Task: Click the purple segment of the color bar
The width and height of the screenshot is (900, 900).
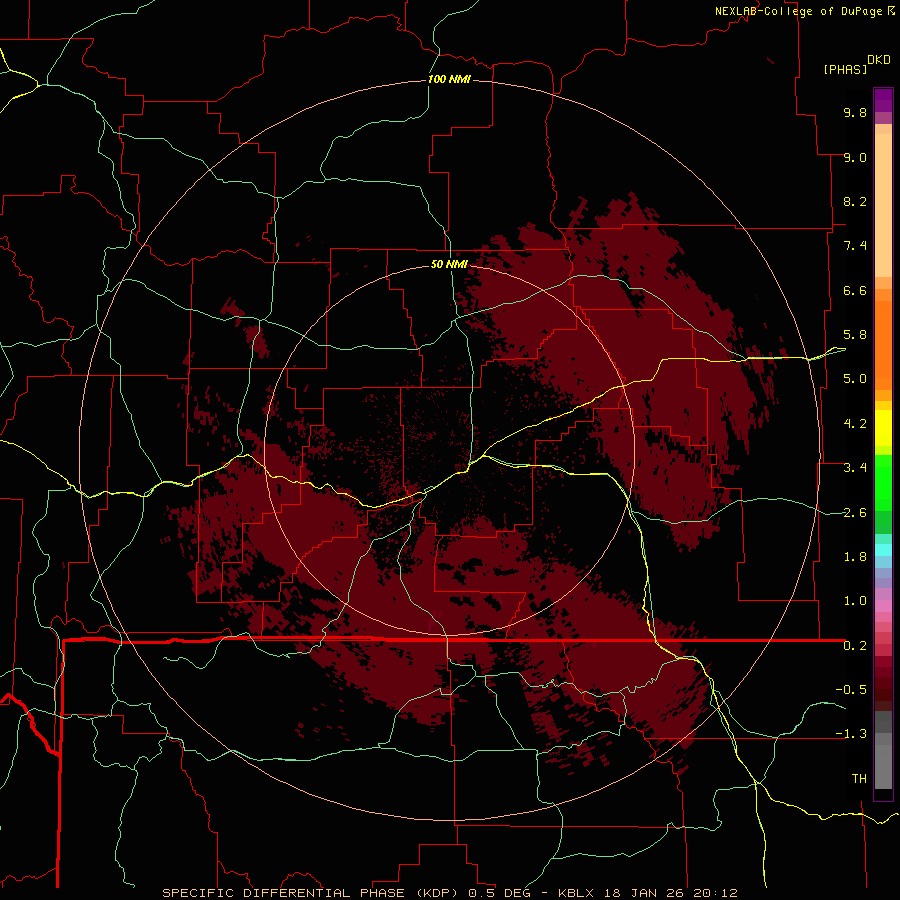Action: [883, 100]
